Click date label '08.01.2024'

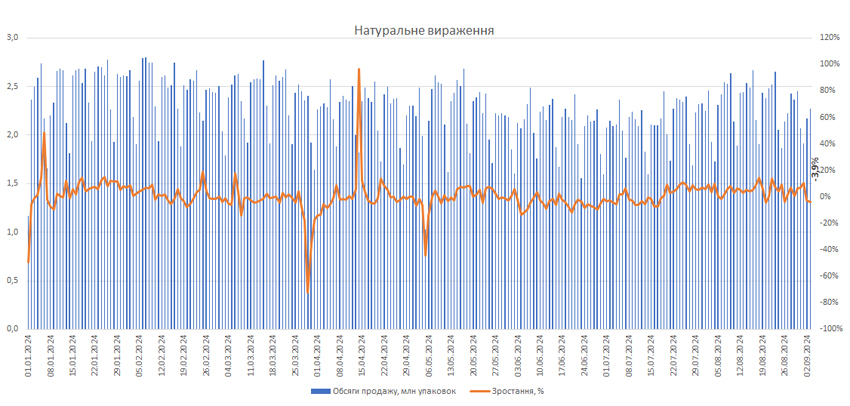(51, 355)
